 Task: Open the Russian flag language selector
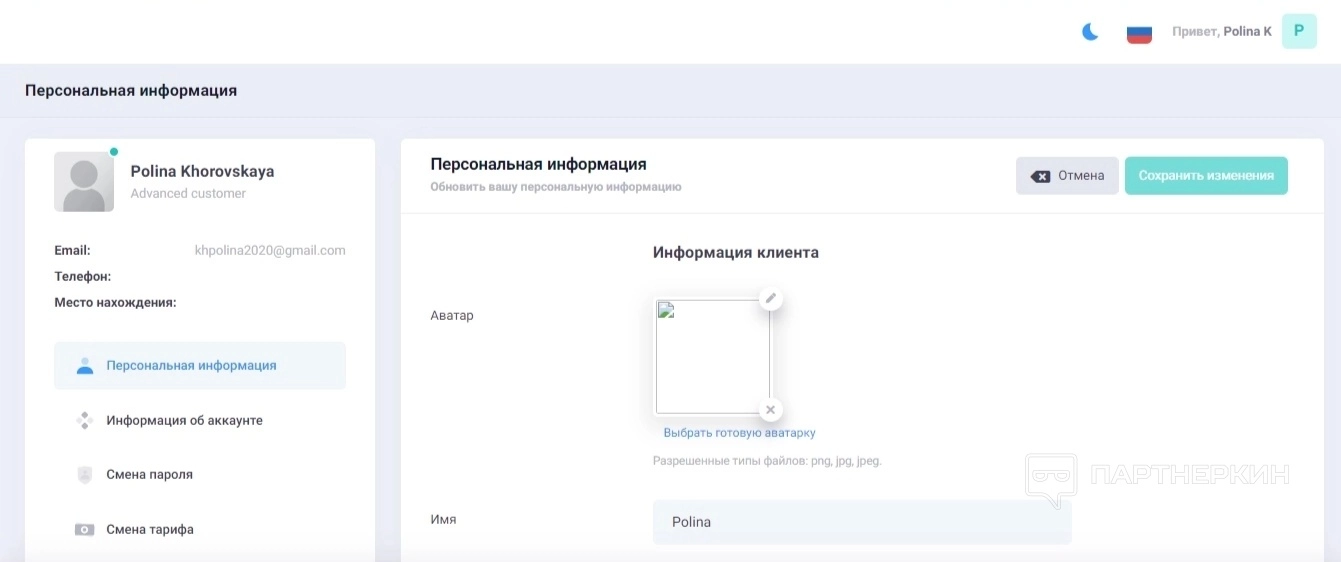coord(1139,33)
